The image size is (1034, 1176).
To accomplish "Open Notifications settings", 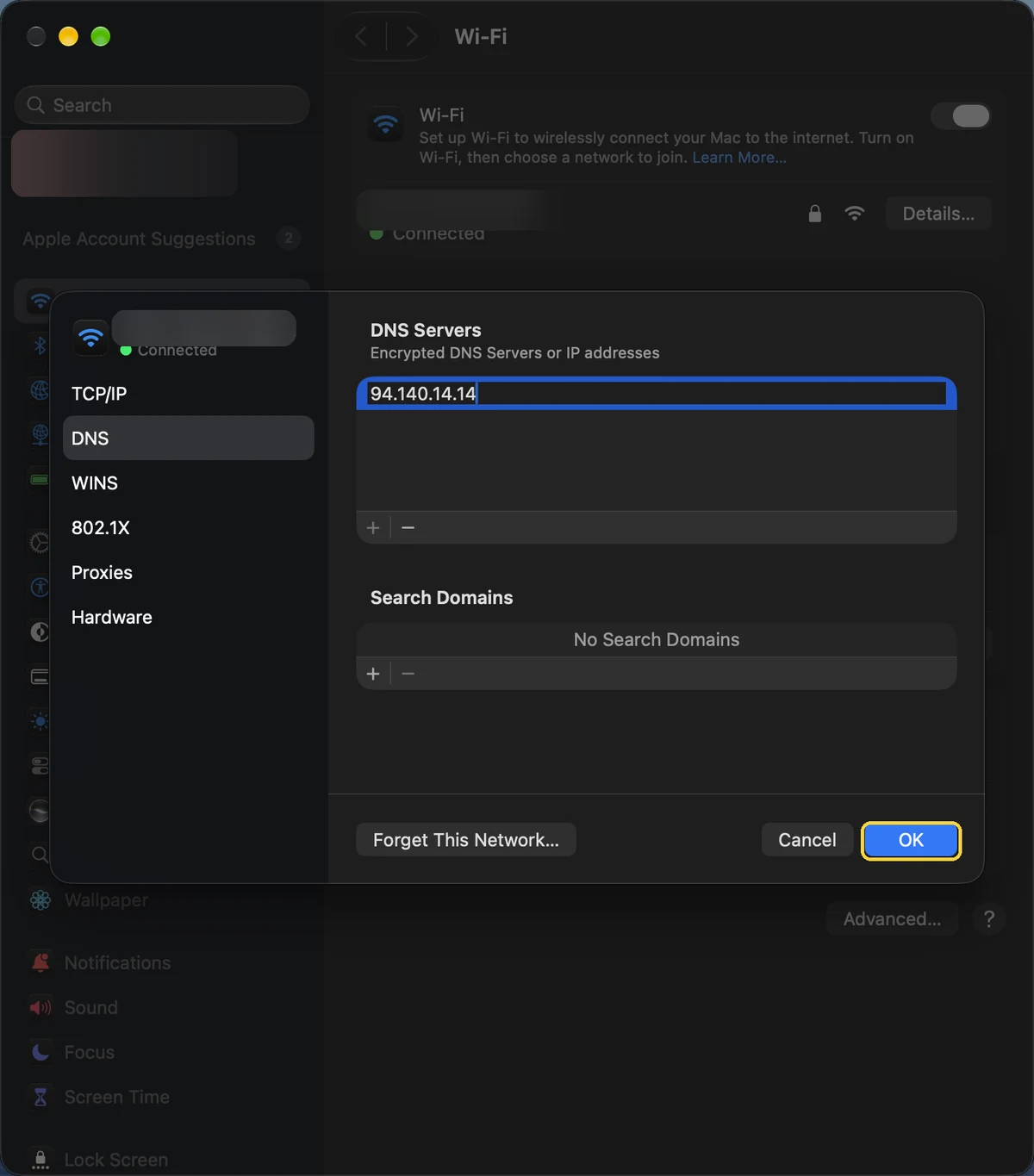I will [117, 963].
